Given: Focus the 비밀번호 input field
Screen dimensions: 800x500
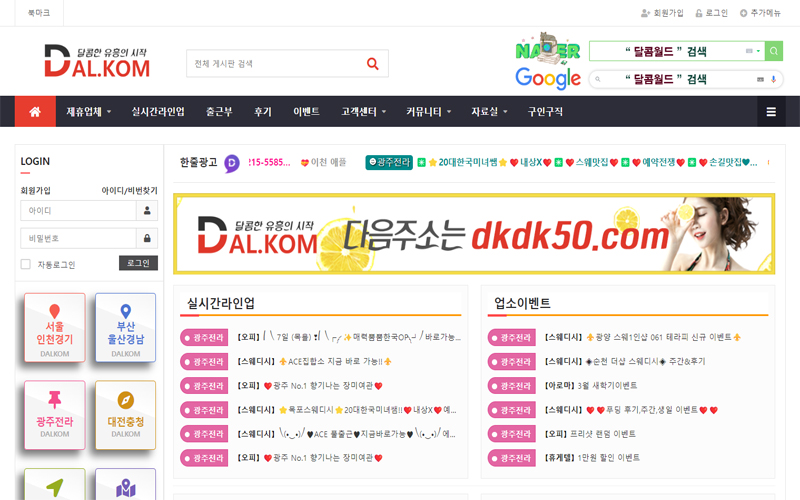Looking at the screenshot, I should click(78, 238).
